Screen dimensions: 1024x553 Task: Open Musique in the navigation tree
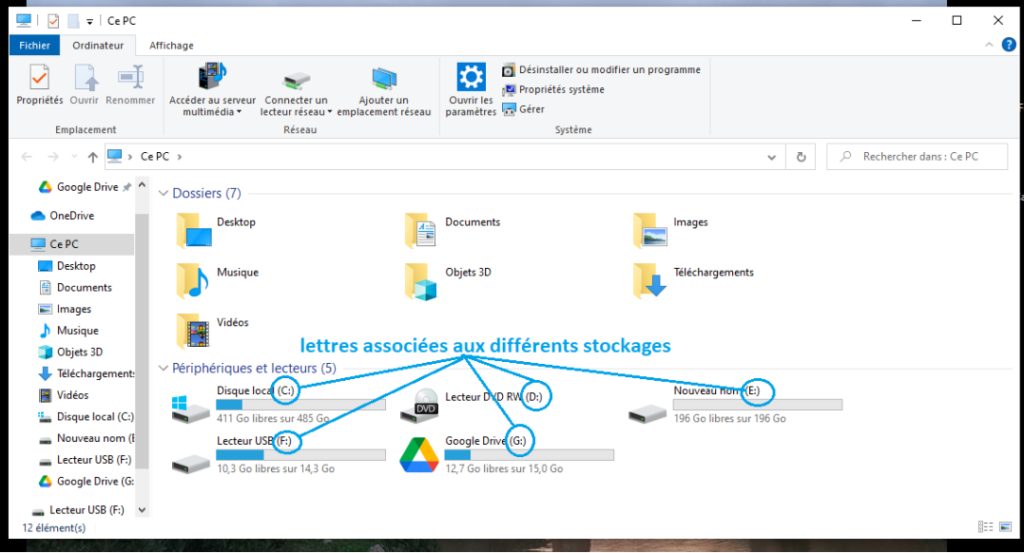point(69,330)
